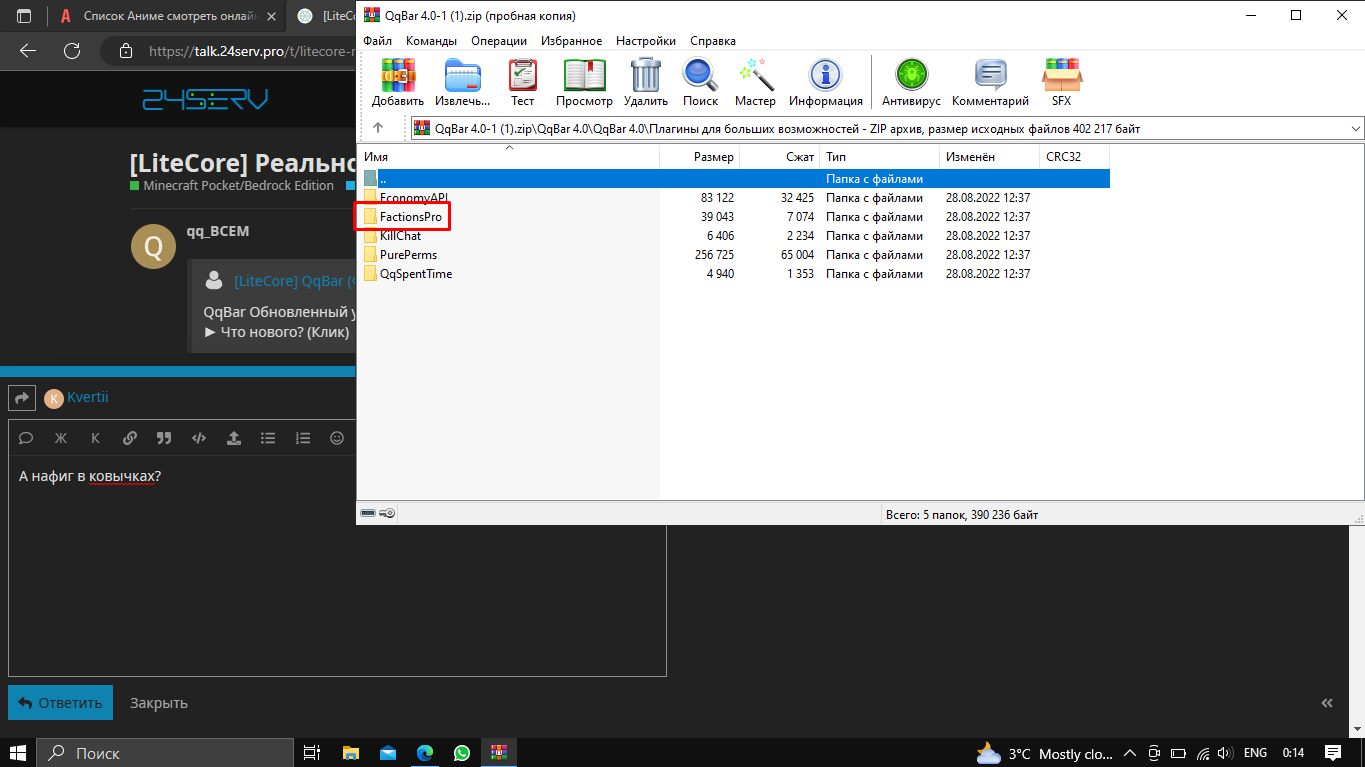The height and width of the screenshot is (767, 1365).
Task: Expand the archive path dropdown
Action: [1355, 128]
